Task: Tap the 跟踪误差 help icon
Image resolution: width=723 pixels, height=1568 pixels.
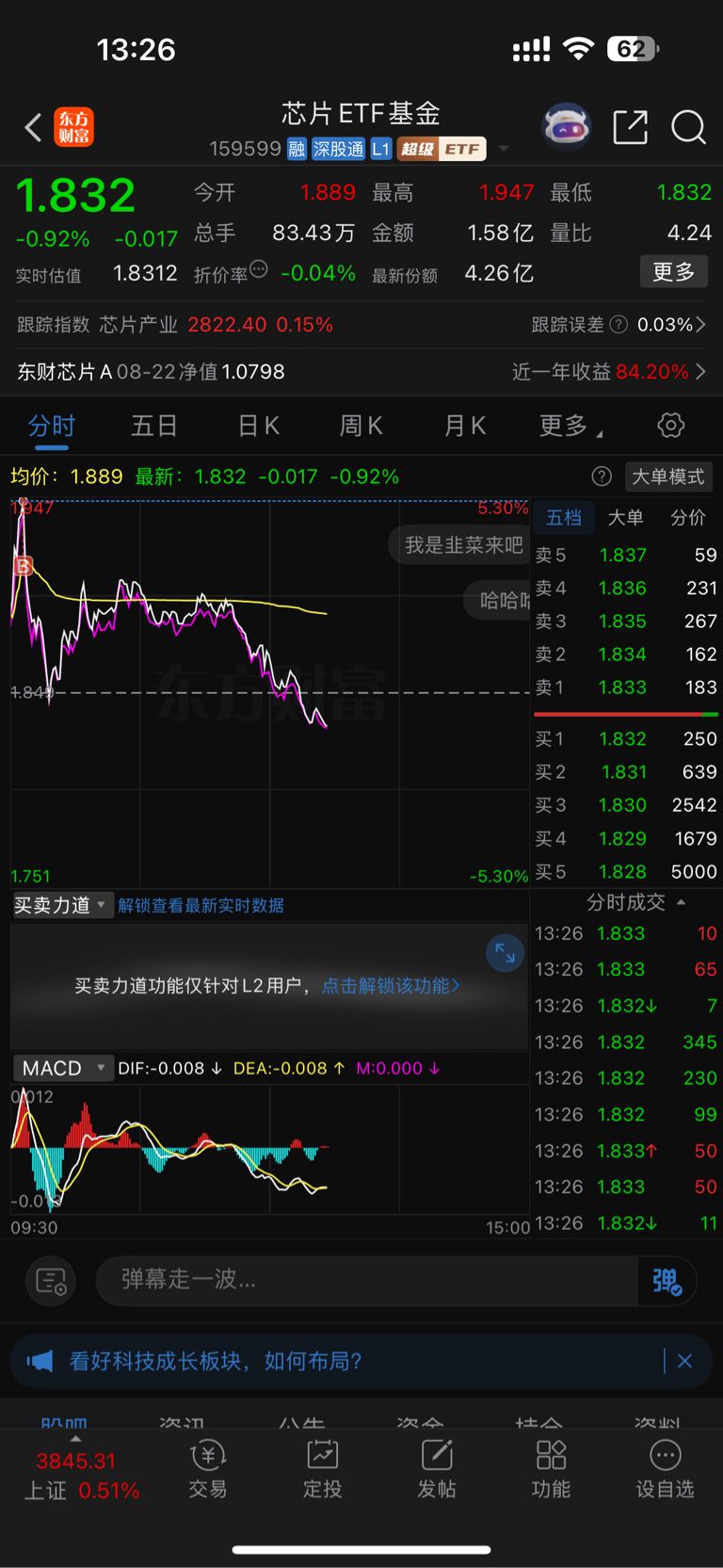Action: (x=619, y=325)
